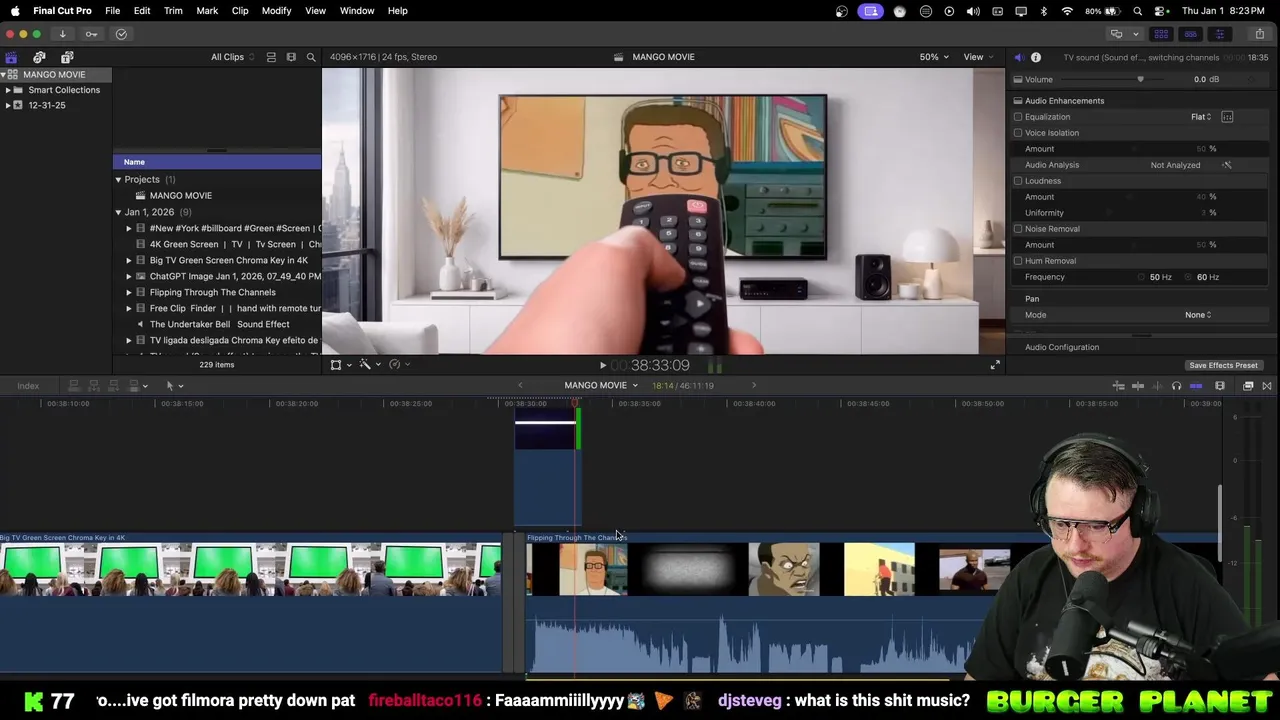This screenshot has height=720, width=1280.
Task: Open the equalizer graphic controls button
Action: coord(1227,117)
